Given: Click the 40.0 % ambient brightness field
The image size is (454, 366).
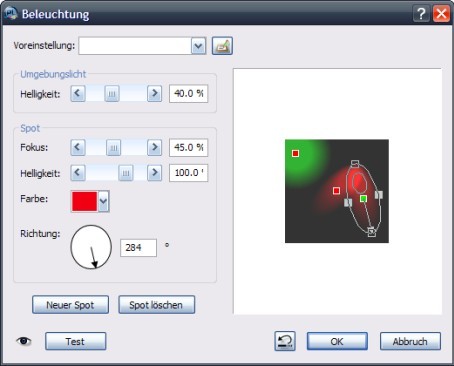Looking at the screenshot, I should (x=188, y=93).
